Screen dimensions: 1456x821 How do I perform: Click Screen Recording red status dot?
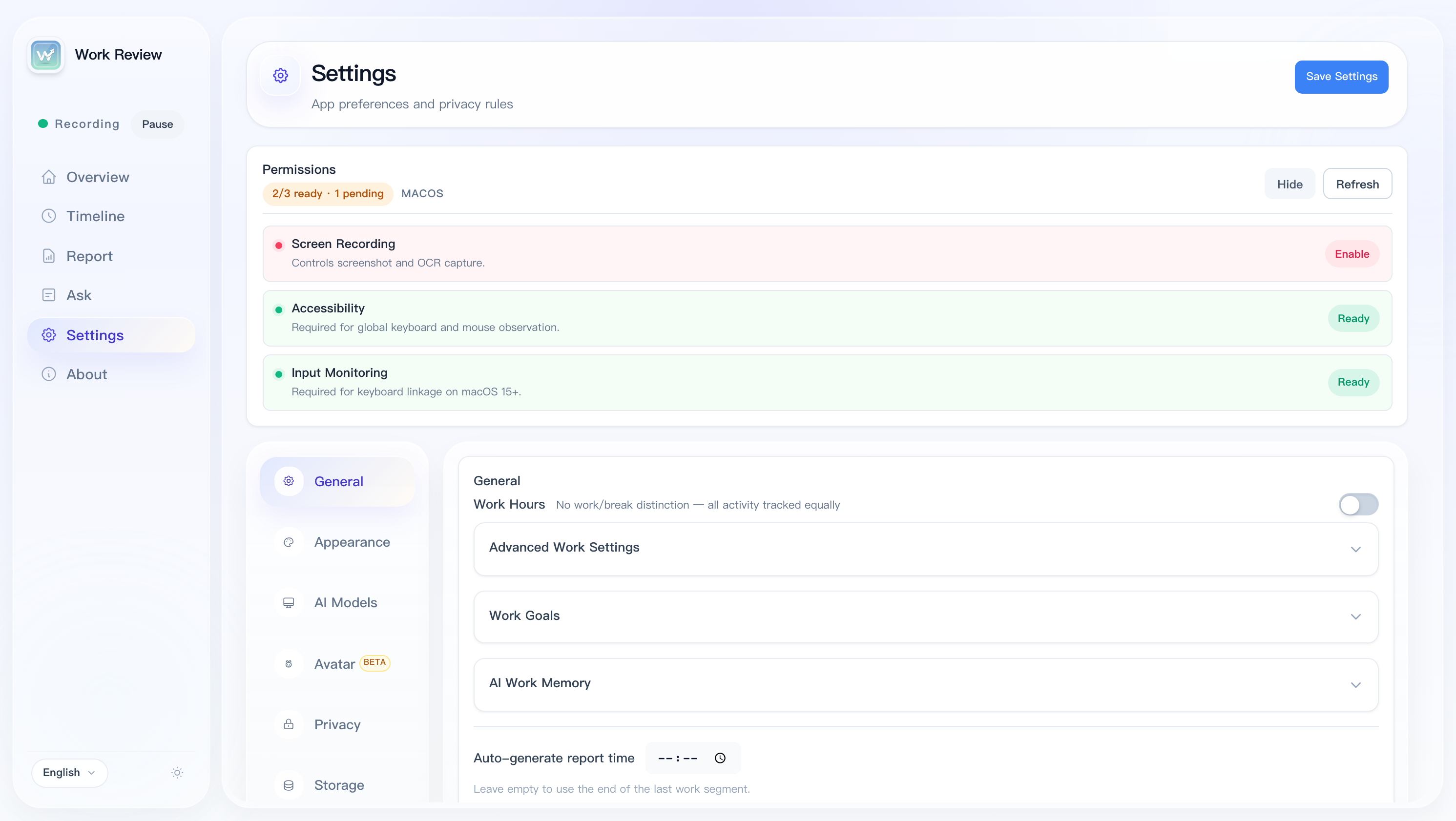[x=279, y=245]
